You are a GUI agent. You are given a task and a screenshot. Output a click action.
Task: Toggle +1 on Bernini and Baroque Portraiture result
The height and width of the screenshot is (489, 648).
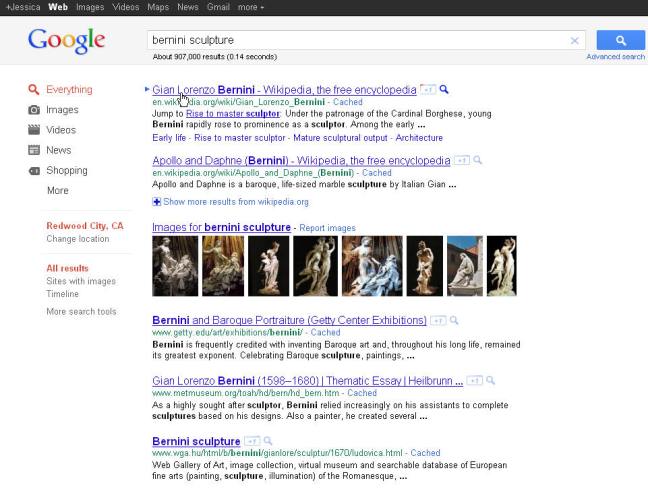437,321
